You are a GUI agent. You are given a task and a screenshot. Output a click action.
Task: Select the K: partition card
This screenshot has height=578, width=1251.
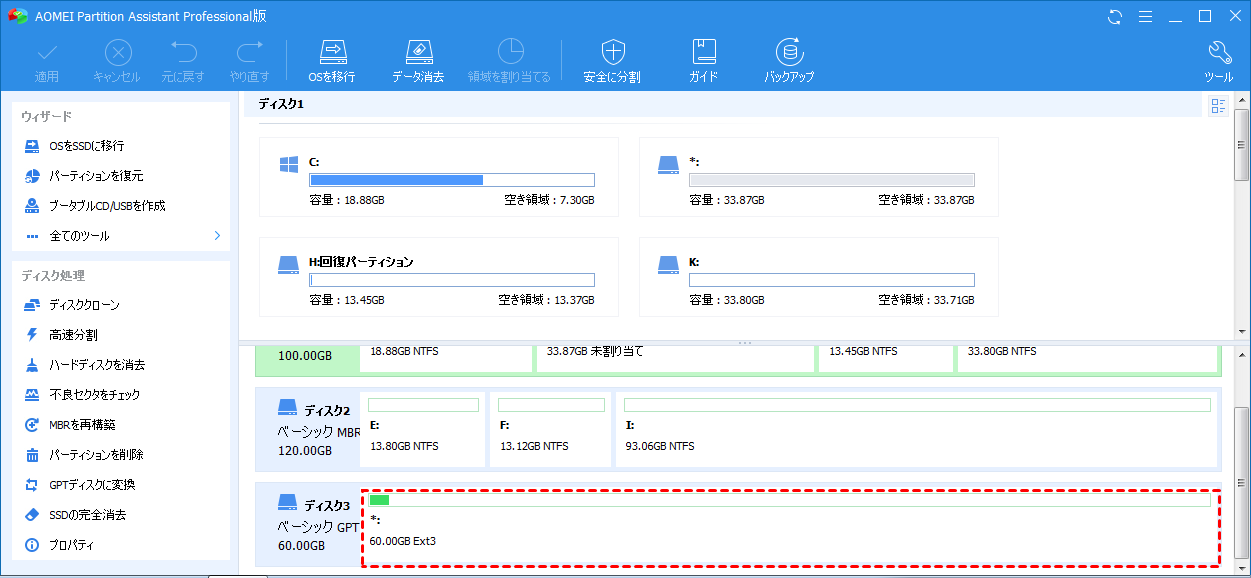coord(818,277)
